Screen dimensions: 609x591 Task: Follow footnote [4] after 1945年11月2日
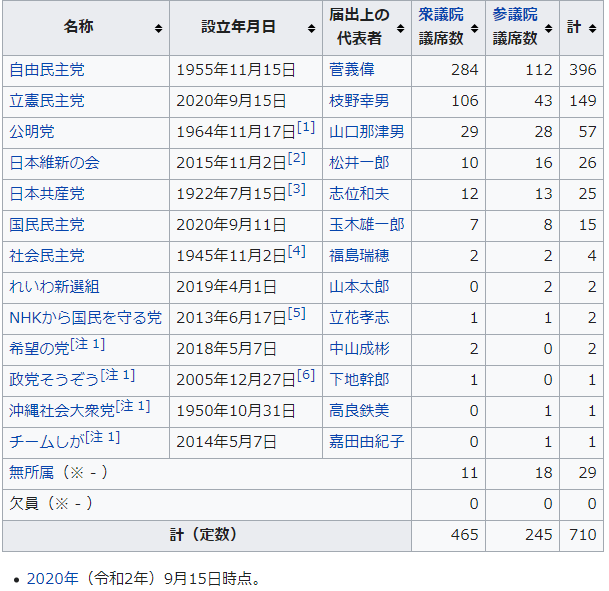coord(297,252)
